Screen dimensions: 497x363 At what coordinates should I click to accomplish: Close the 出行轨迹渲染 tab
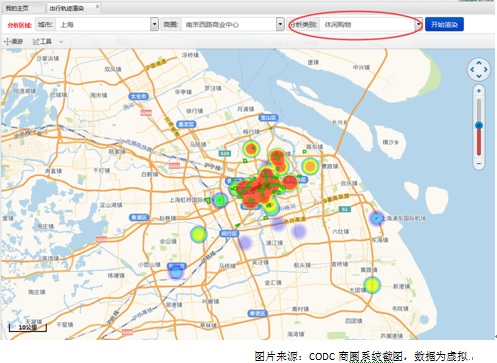pyautogui.click(x=97, y=6)
